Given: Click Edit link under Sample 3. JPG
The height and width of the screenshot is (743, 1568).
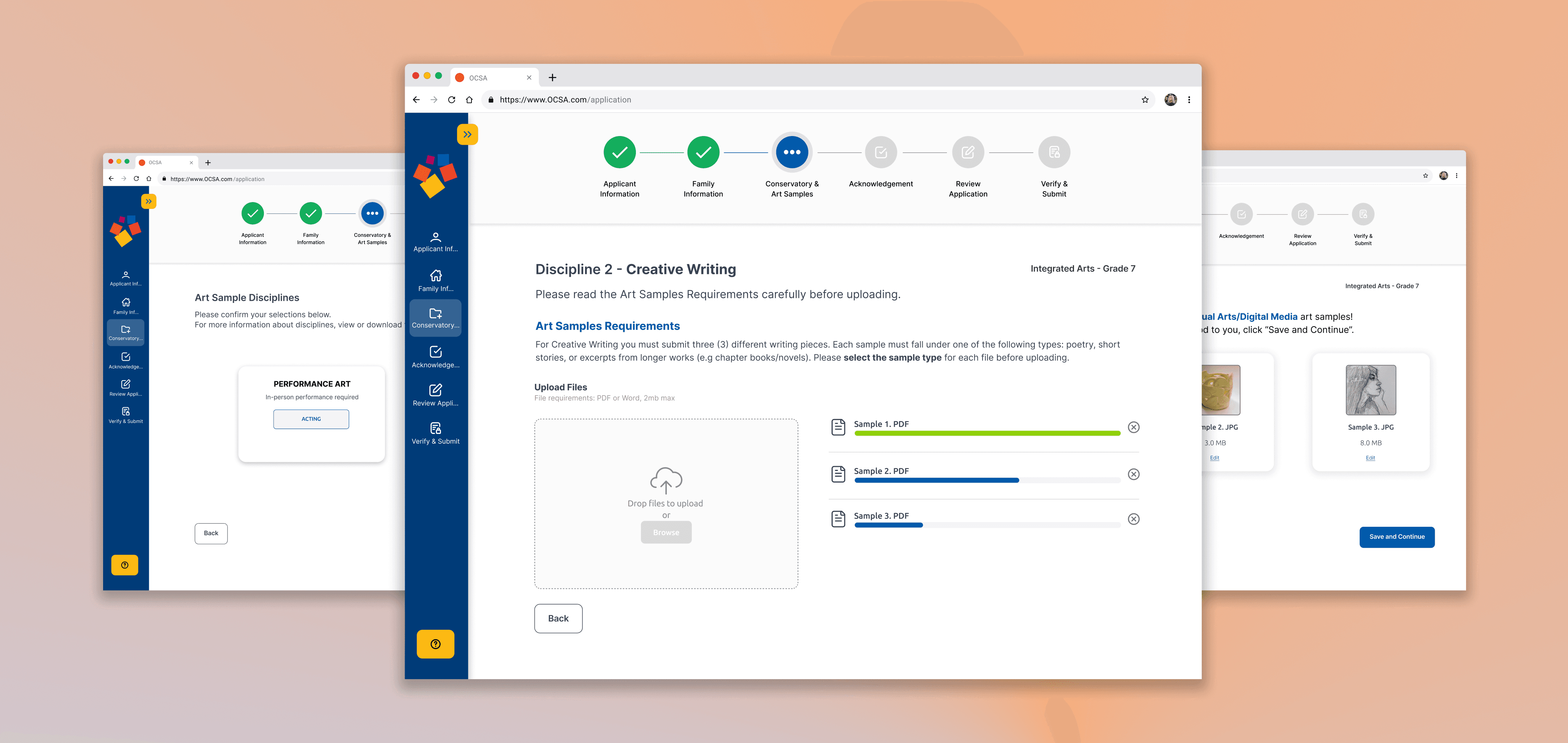Looking at the screenshot, I should click(1370, 458).
